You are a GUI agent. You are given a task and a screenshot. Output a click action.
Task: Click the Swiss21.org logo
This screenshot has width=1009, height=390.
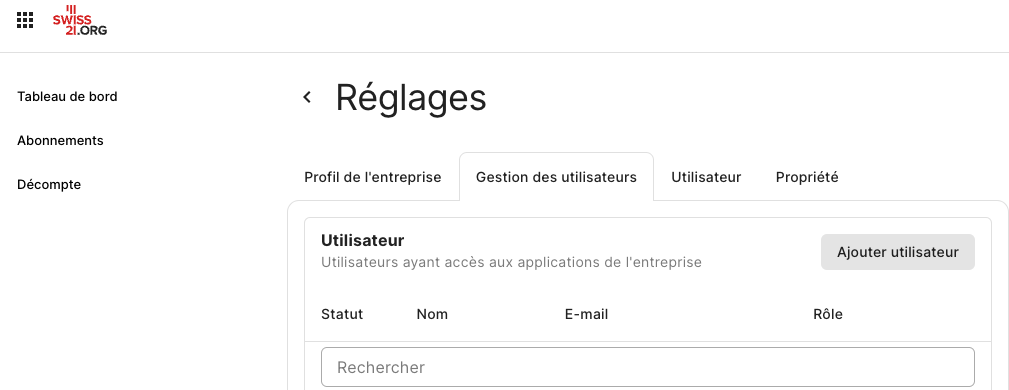click(x=80, y=21)
